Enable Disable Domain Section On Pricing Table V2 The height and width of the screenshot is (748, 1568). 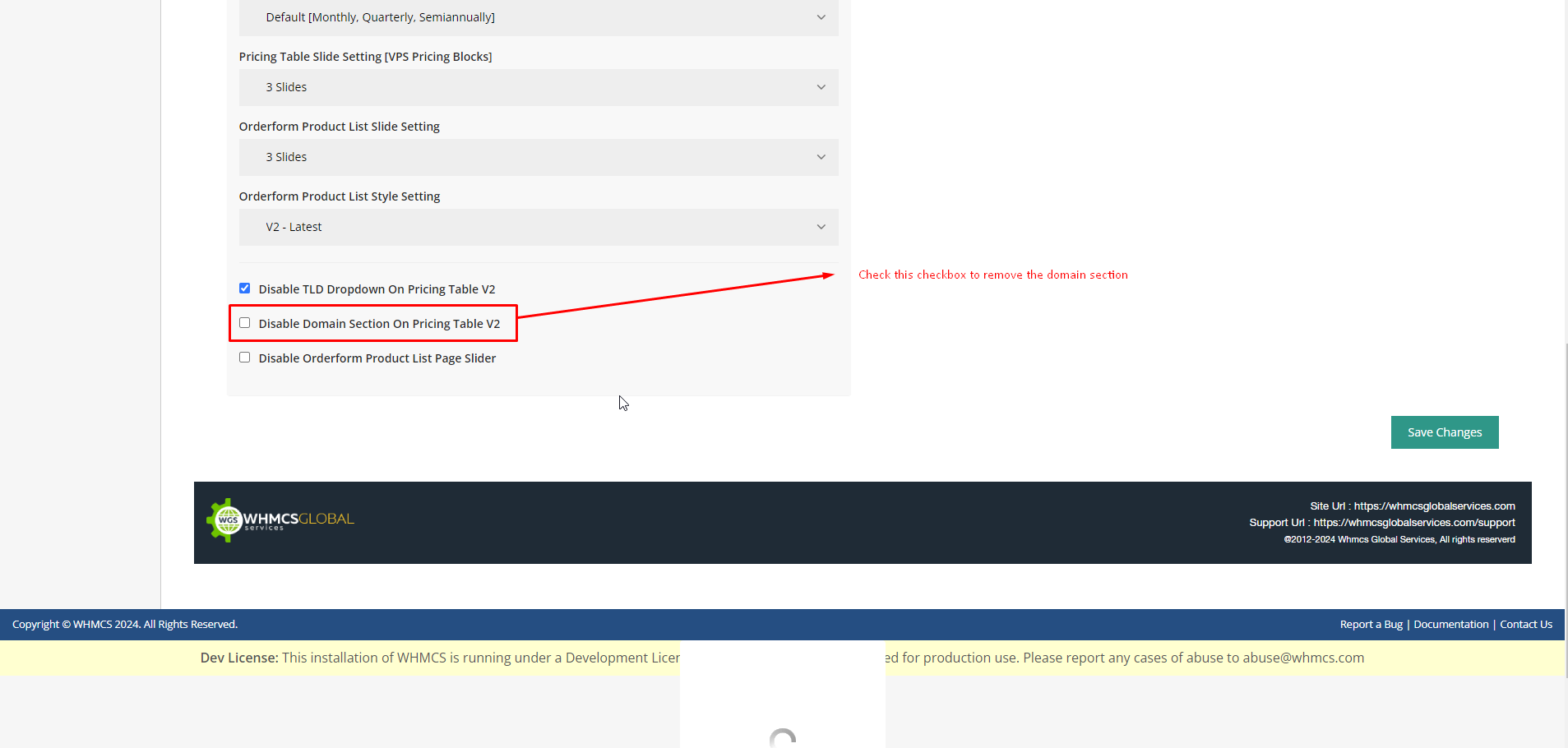click(245, 323)
